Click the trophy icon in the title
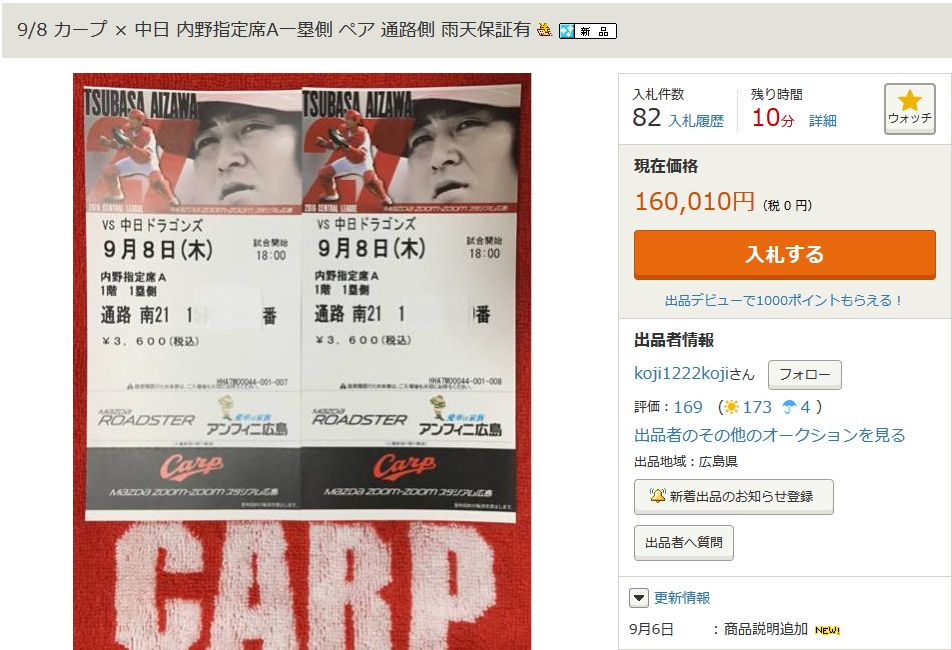 point(545,30)
